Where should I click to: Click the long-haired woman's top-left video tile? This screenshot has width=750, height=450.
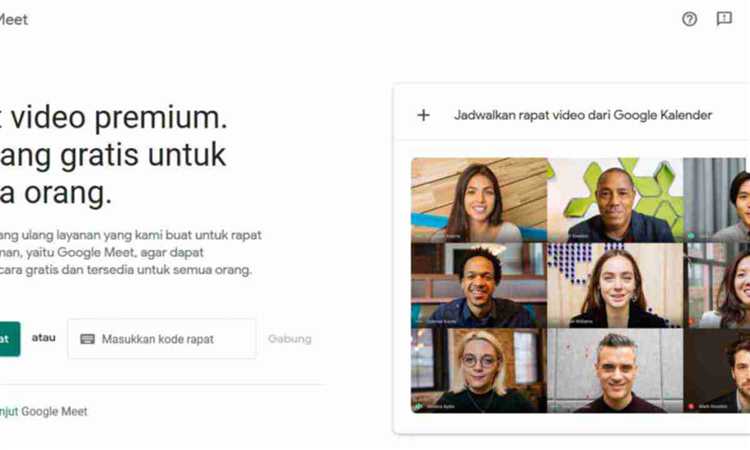click(479, 199)
